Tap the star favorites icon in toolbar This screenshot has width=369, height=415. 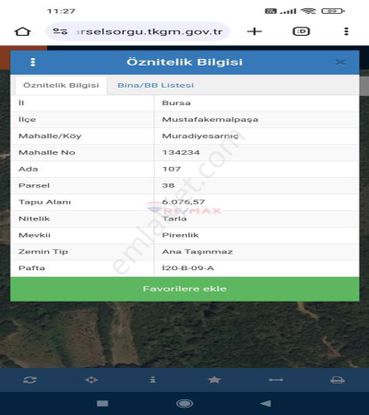(x=214, y=380)
